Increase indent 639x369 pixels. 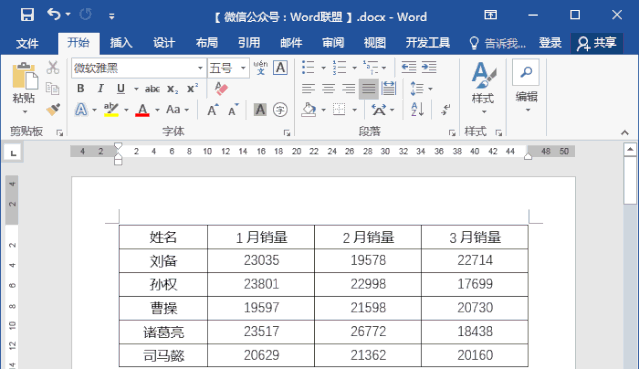[429, 67]
